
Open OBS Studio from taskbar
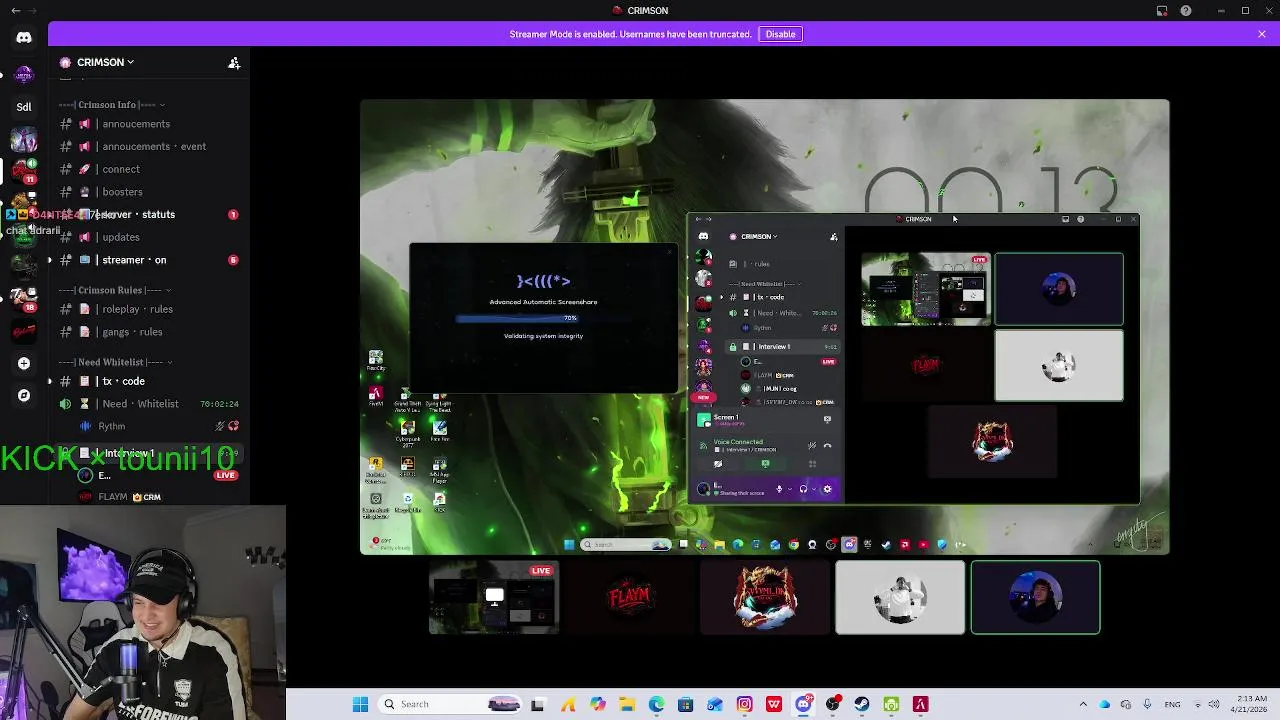(x=833, y=704)
